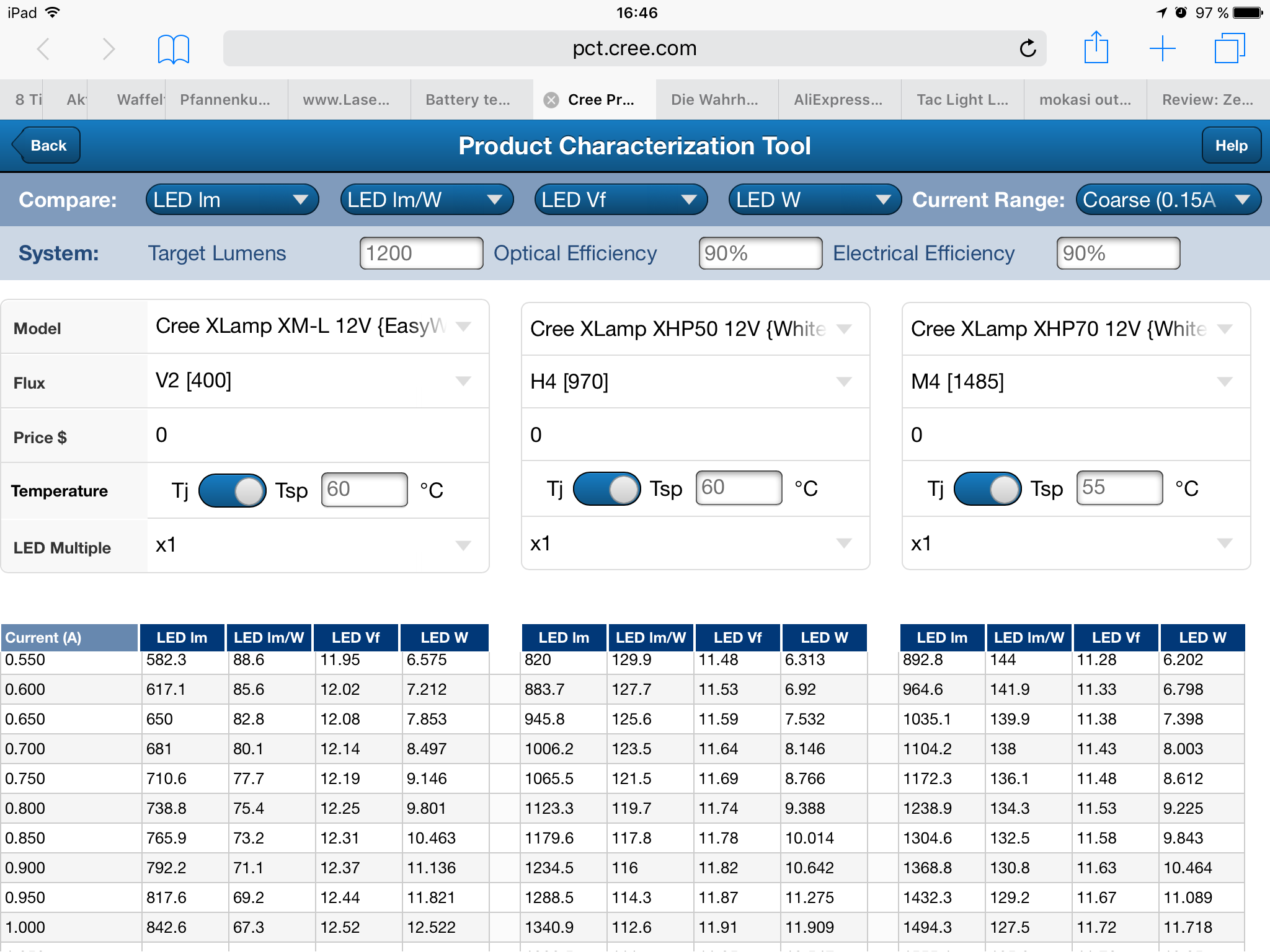Image resolution: width=1270 pixels, height=952 pixels.
Task: Open XHP50 LED Multiple x1 dropdown
Action: point(695,543)
